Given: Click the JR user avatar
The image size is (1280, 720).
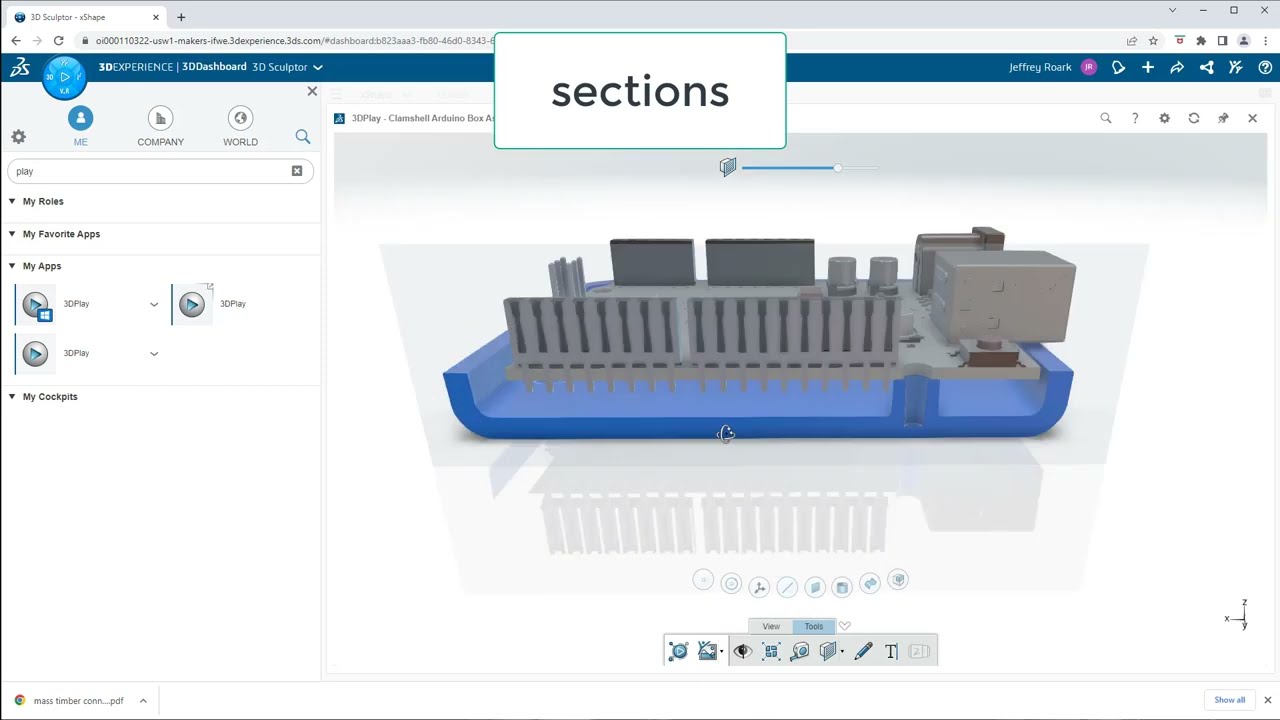Looking at the screenshot, I should click(x=1089, y=67).
